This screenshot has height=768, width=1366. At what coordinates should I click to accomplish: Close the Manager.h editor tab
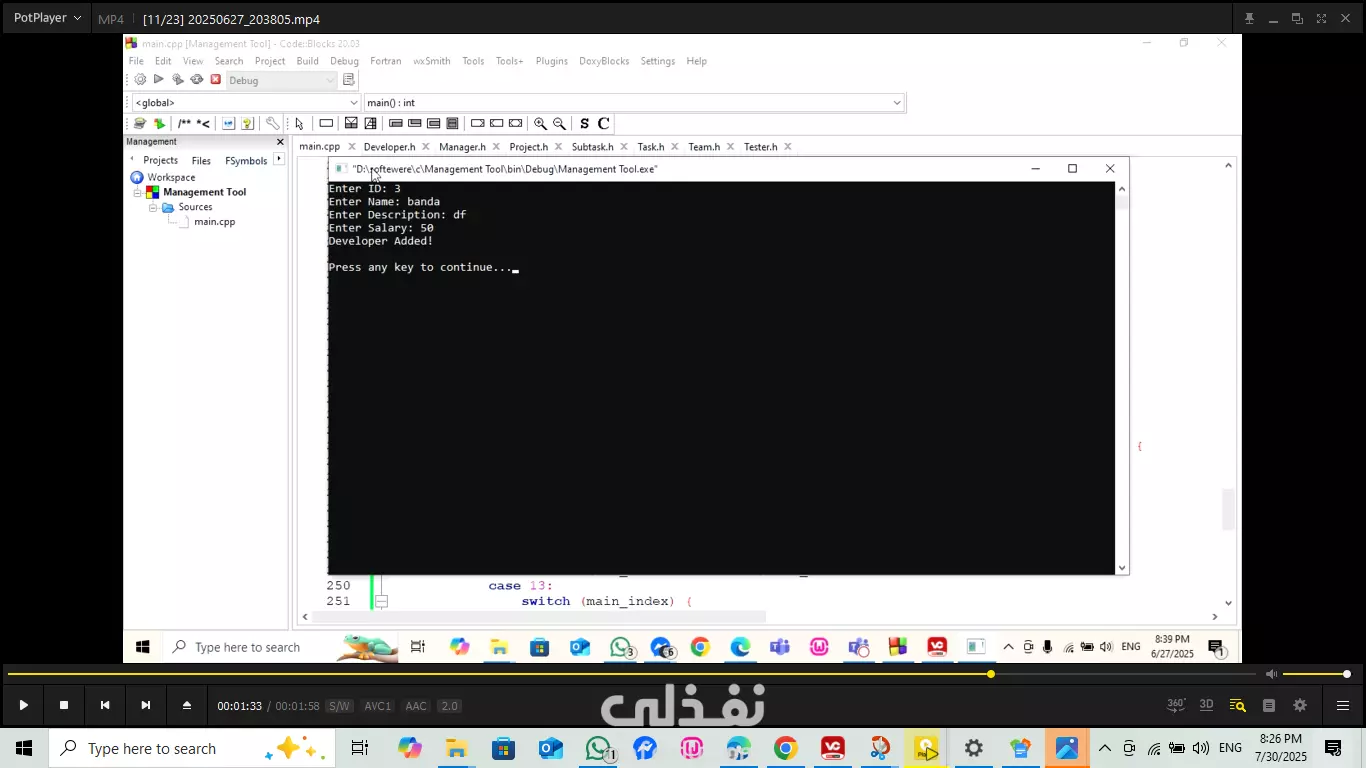pyautogui.click(x=496, y=147)
